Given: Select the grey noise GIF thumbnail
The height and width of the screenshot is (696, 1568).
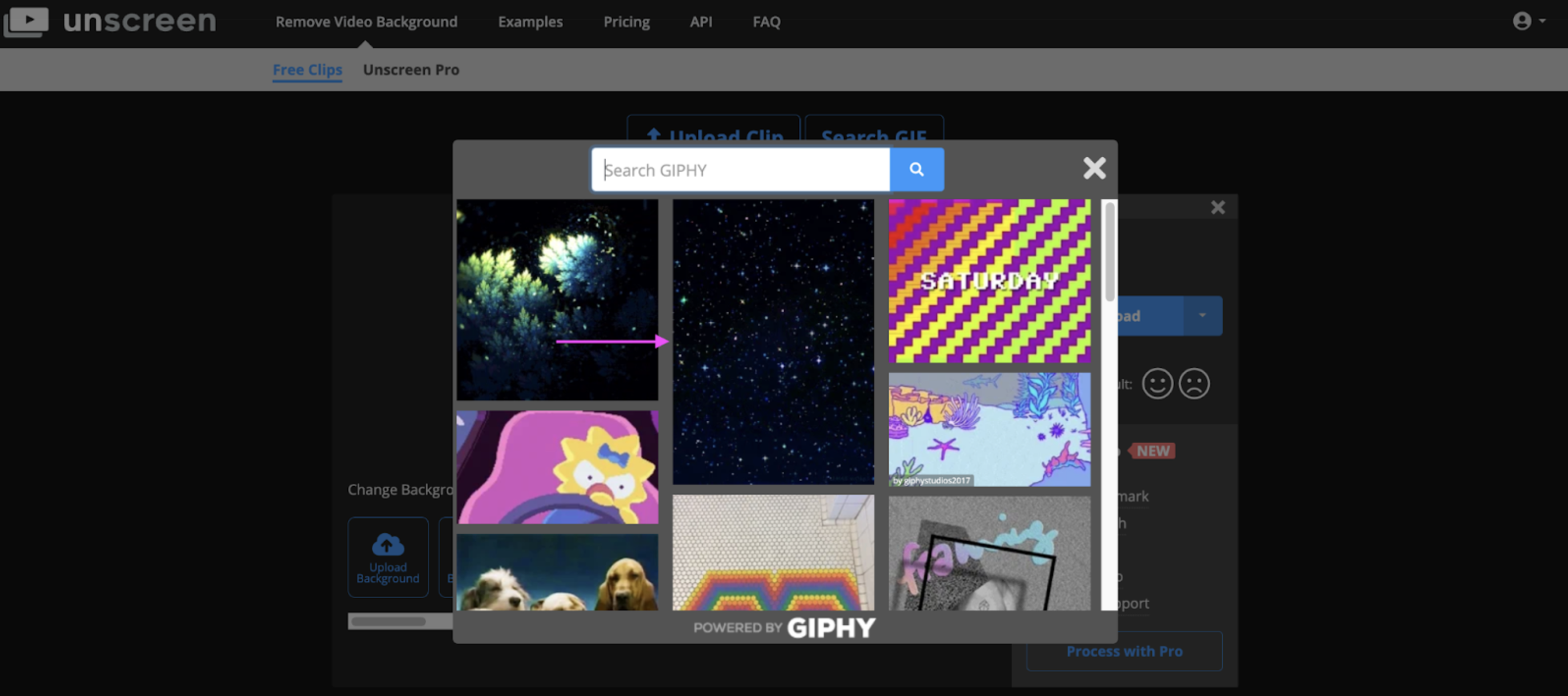Looking at the screenshot, I should point(989,553).
